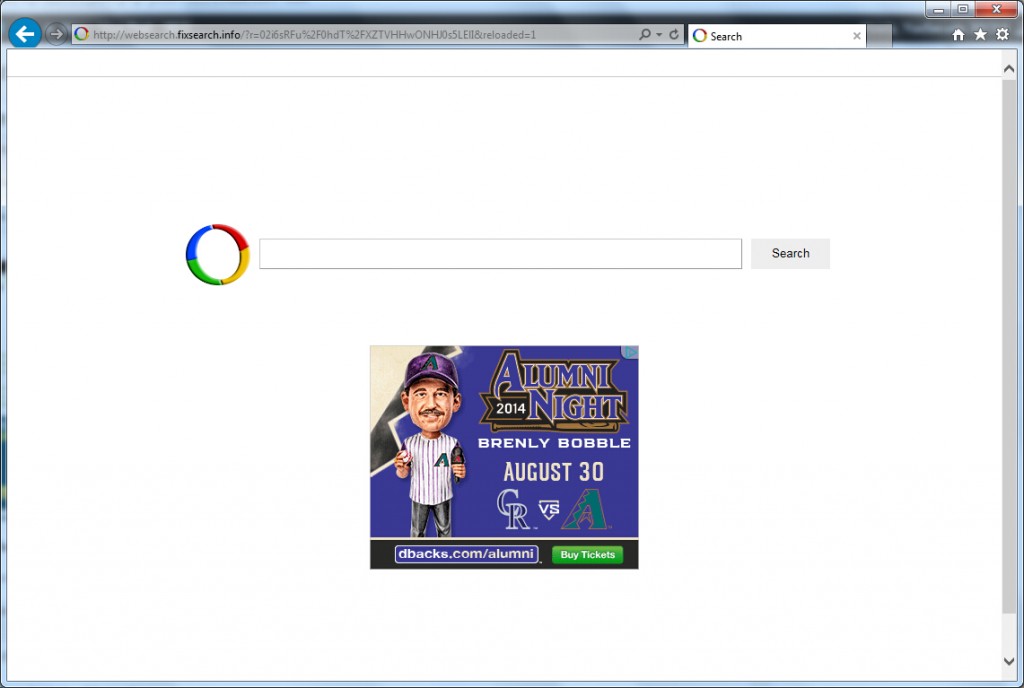Click the AUGUST 30 text in ad
Screen dimensions: 1024x688
[x=553, y=472]
